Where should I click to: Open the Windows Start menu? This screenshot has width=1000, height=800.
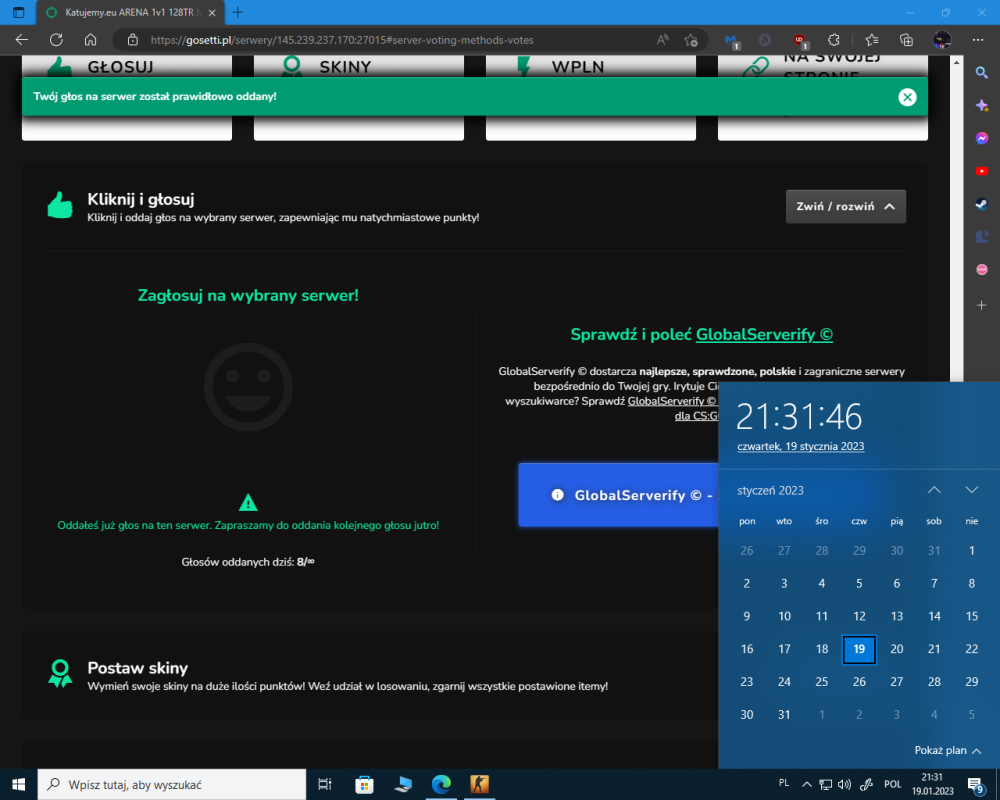[18, 784]
